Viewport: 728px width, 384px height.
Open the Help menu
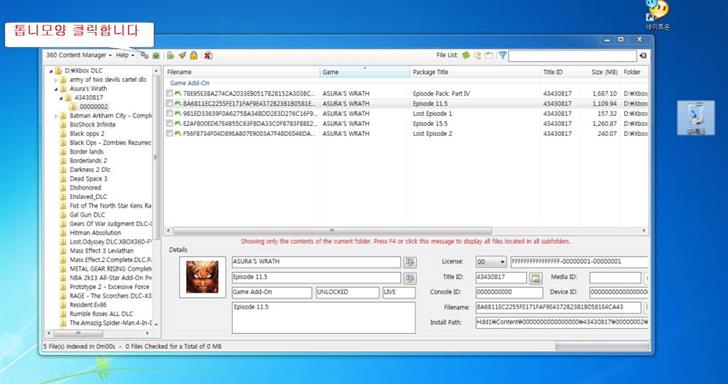(124, 55)
